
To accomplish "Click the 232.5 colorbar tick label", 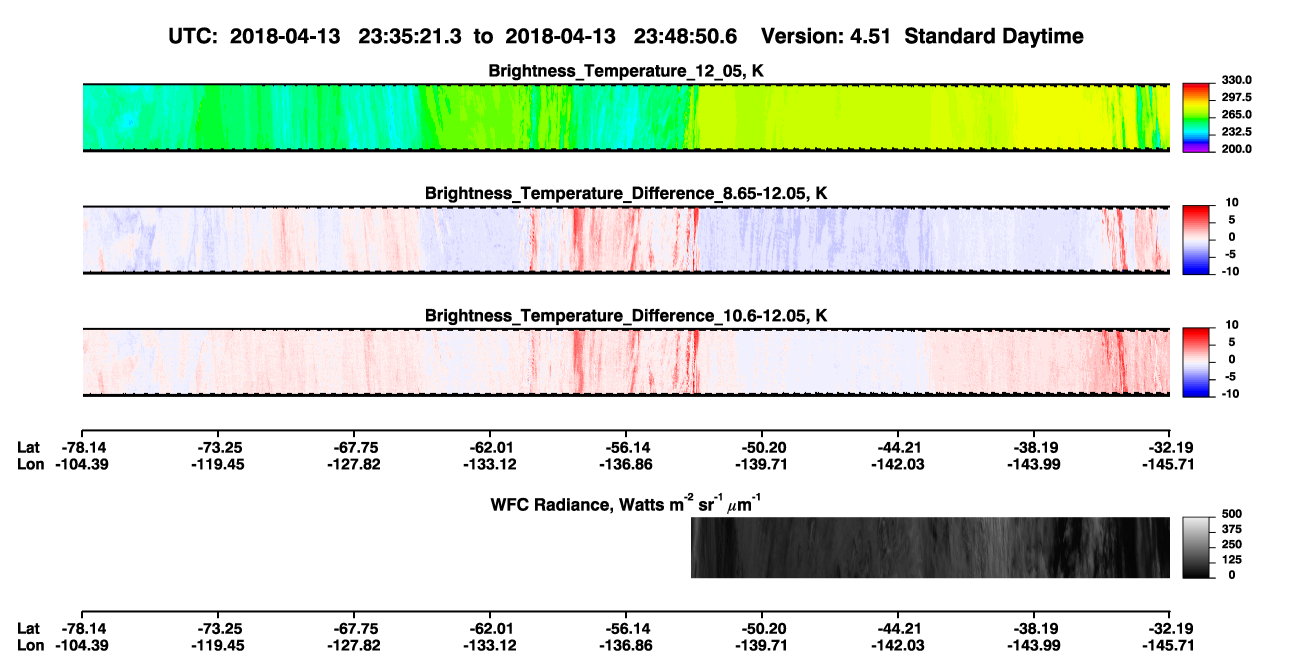I will [x=1234, y=132].
